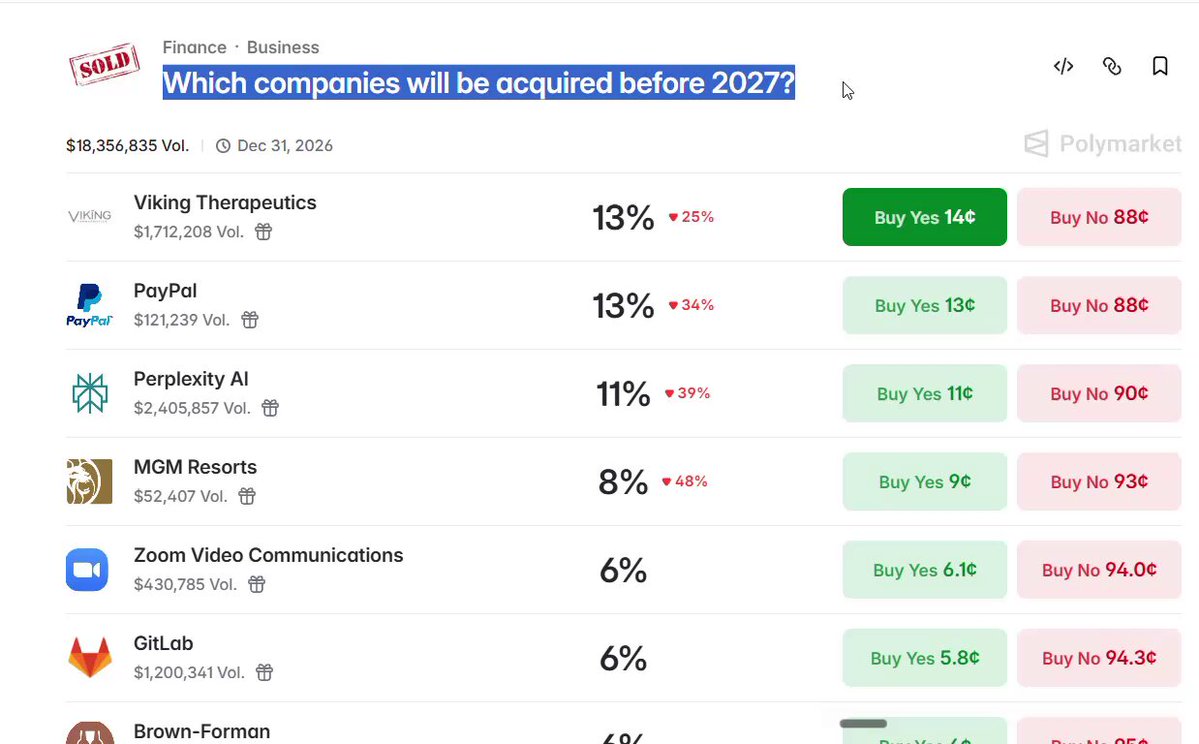Buy Yes 6.1¢ for Zoom Video Communications
Image resolution: width=1199 pixels, height=744 pixels.
click(924, 570)
